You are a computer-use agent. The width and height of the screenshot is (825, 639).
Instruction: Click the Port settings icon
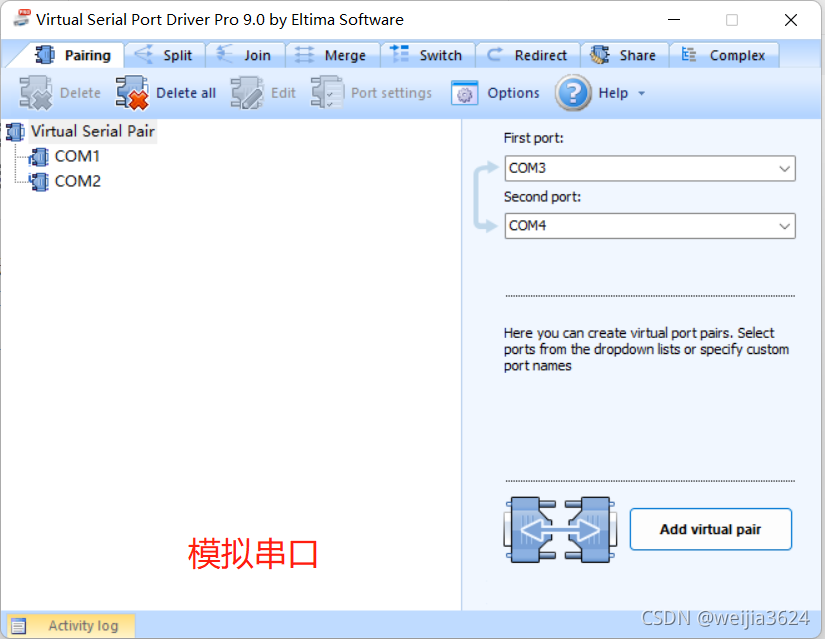327,93
